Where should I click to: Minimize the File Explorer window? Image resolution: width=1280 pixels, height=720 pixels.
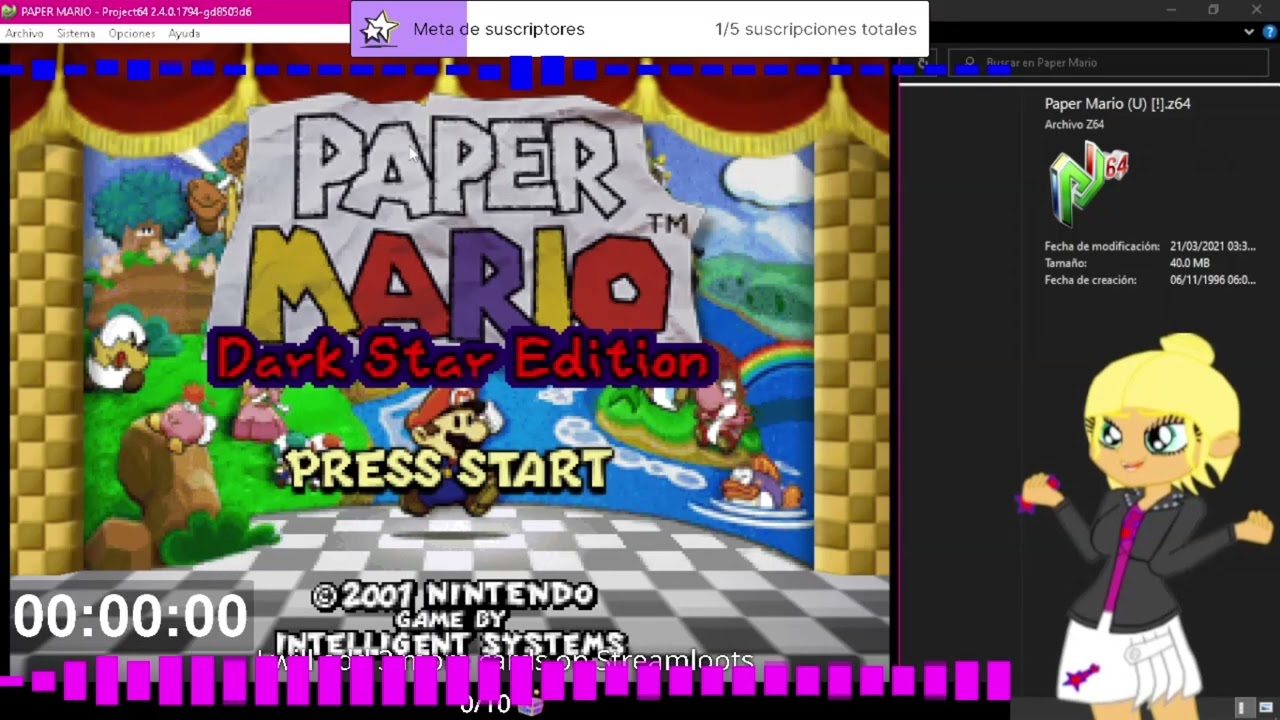click(x=1171, y=10)
